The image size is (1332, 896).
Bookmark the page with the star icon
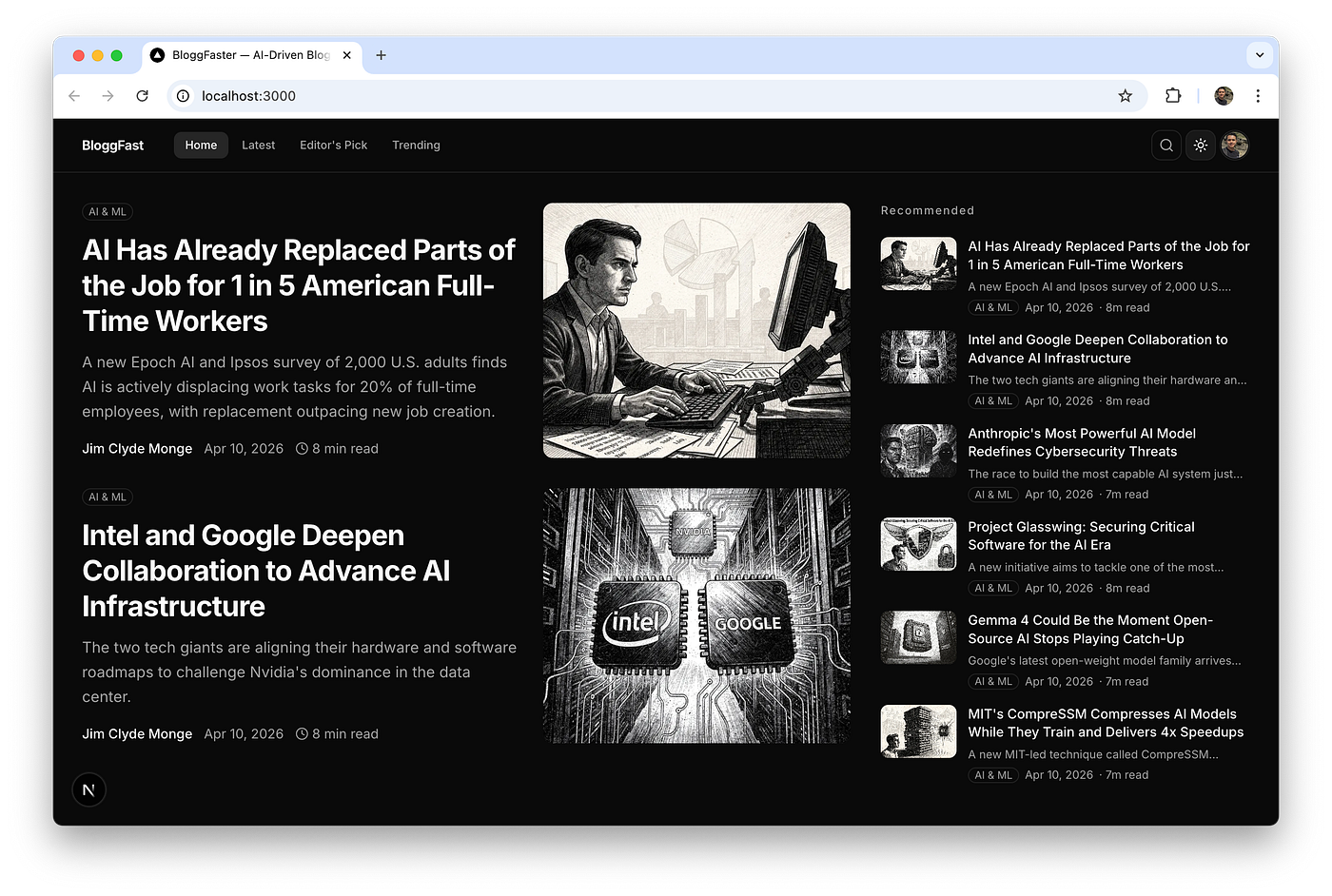coord(1125,95)
